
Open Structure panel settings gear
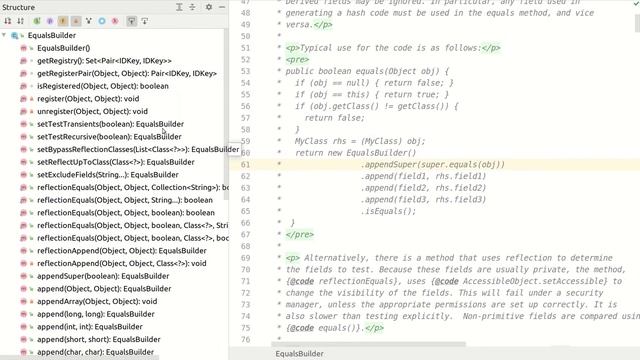point(209,7)
